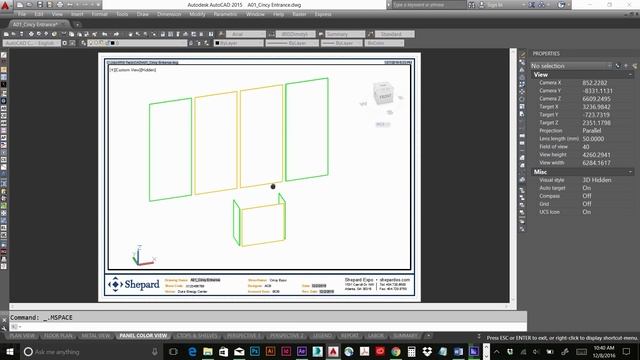Open Arial text style dropdown
640x360 pixels.
coord(246,34)
